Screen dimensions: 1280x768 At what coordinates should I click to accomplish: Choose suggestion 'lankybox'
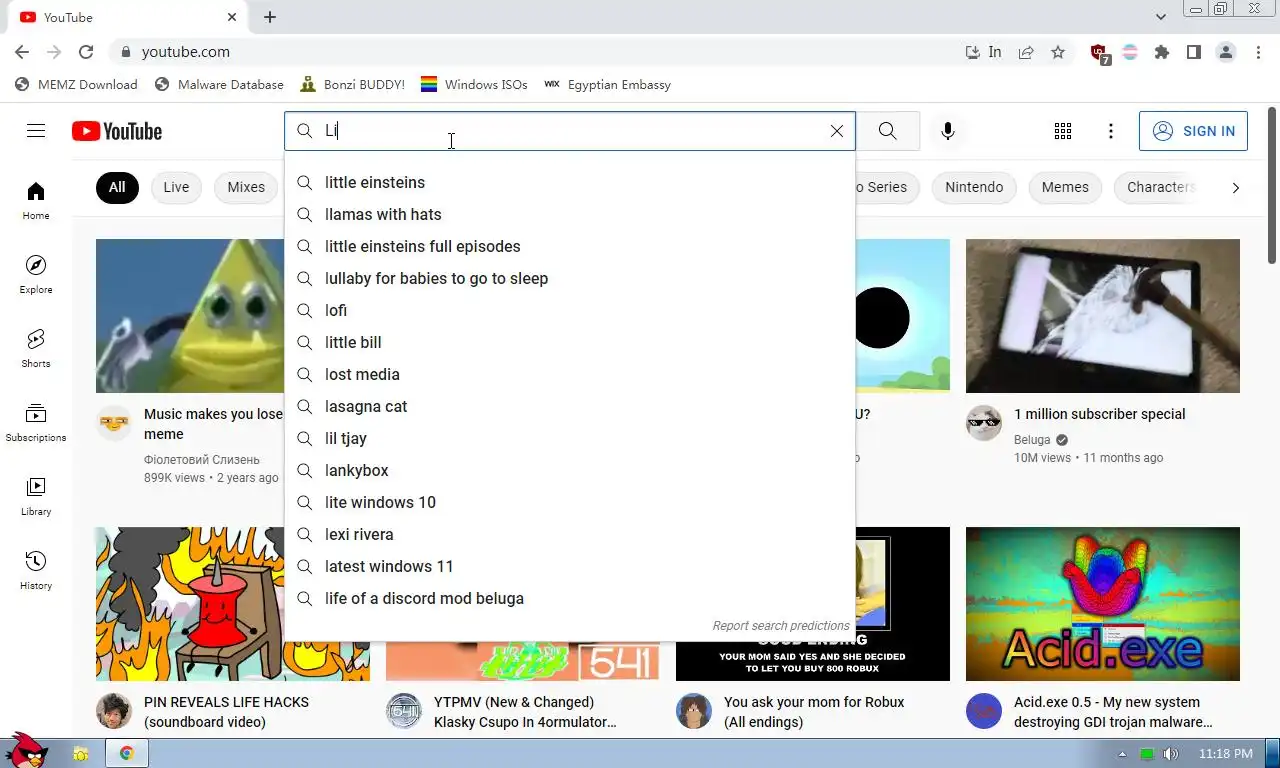tap(570, 470)
